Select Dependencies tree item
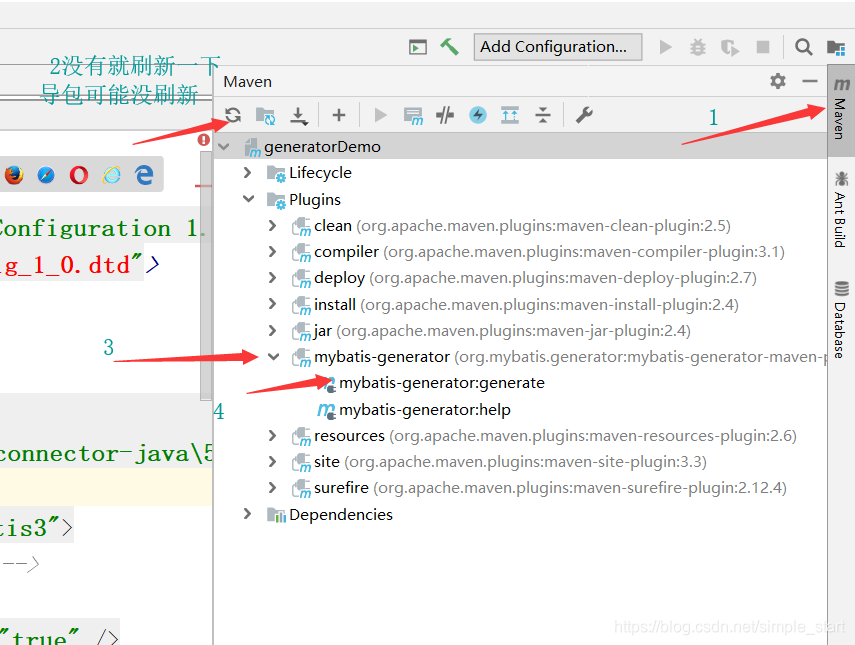This screenshot has width=855, height=645. [341, 515]
